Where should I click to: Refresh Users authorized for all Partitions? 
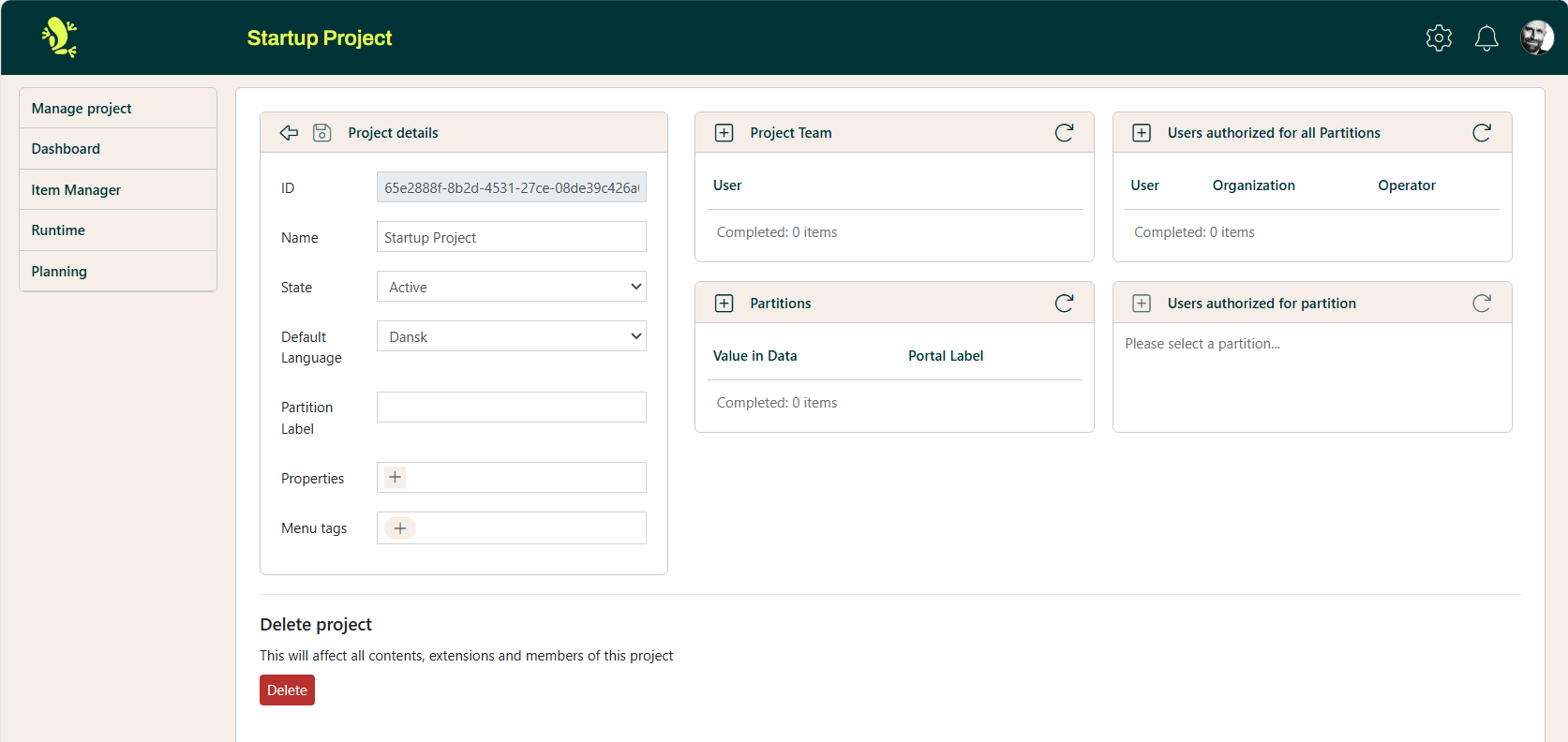(x=1481, y=133)
